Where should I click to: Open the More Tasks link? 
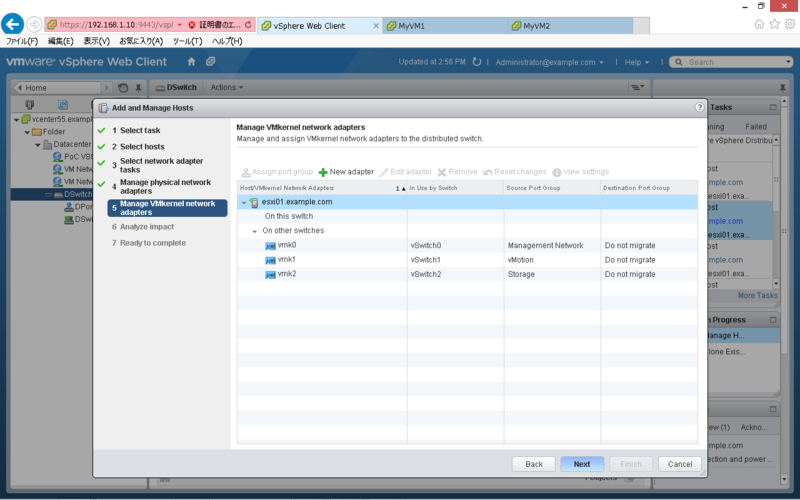click(x=757, y=295)
